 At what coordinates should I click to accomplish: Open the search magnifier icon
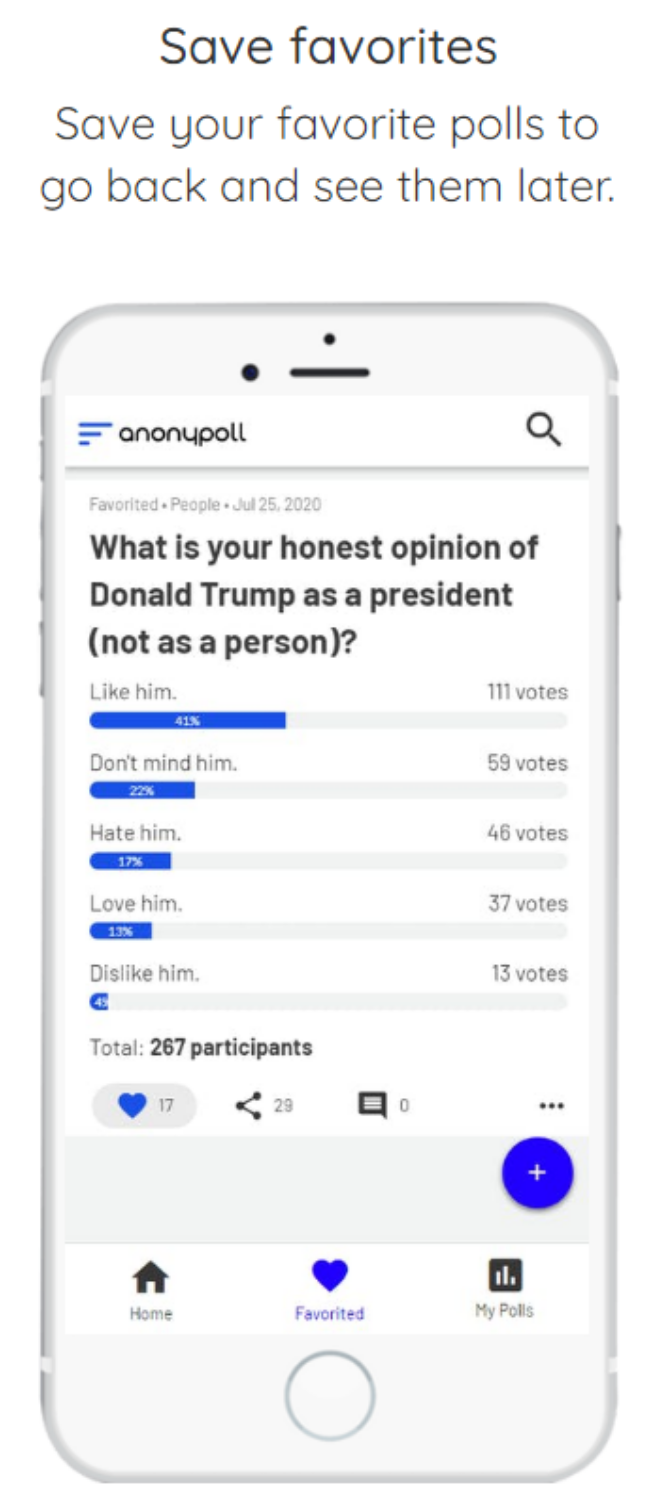(x=543, y=428)
